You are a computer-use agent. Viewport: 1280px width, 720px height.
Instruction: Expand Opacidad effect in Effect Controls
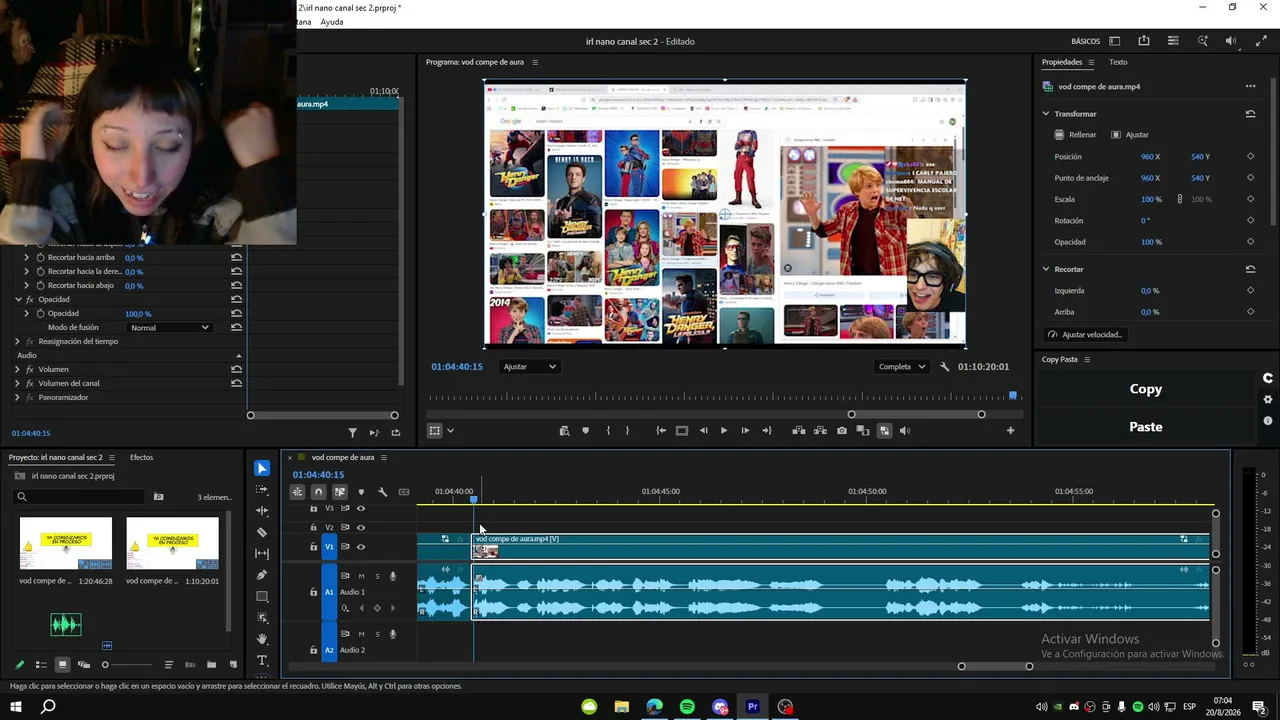coord(17,299)
